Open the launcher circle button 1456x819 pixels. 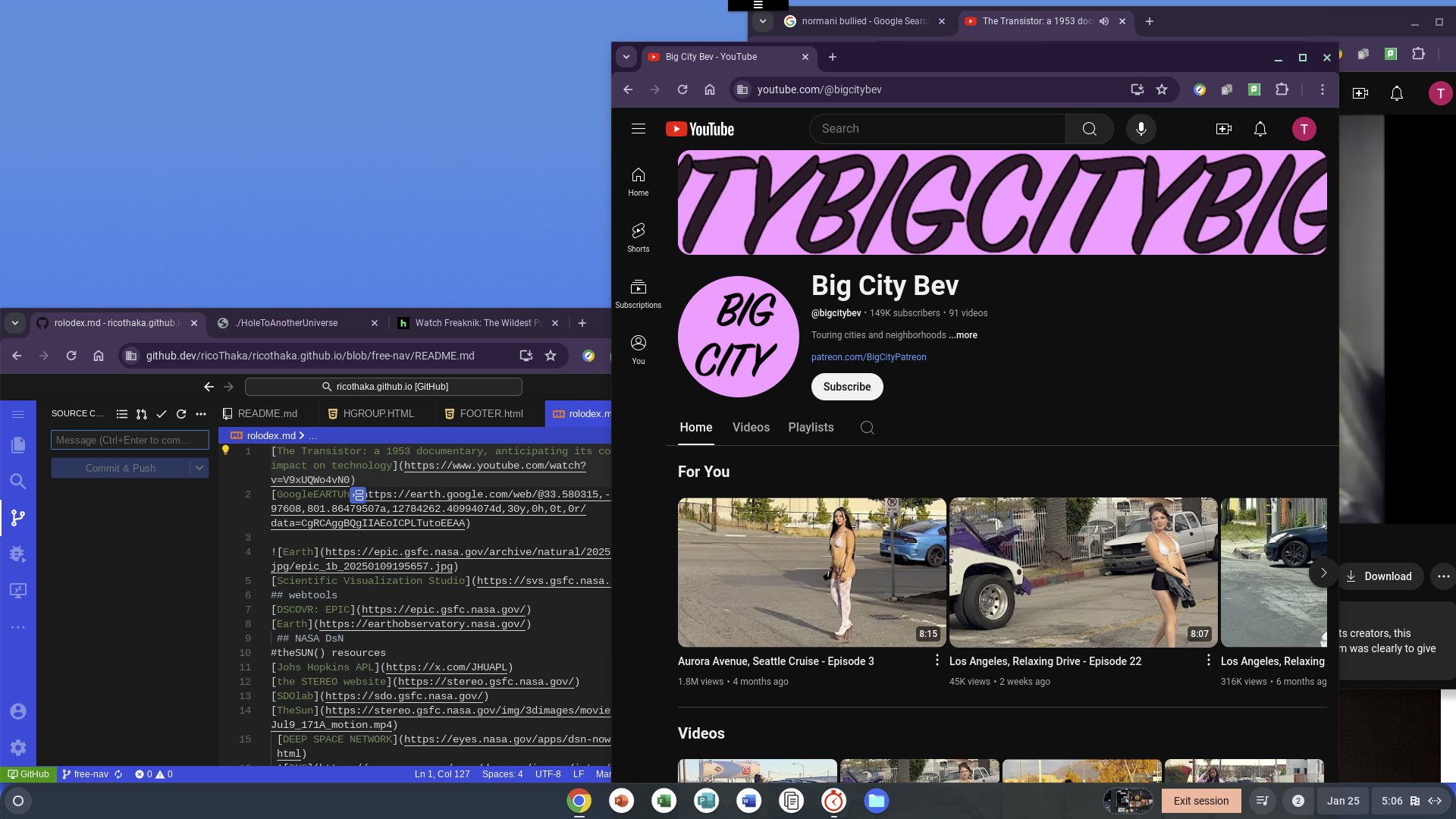tap(18, 801)
